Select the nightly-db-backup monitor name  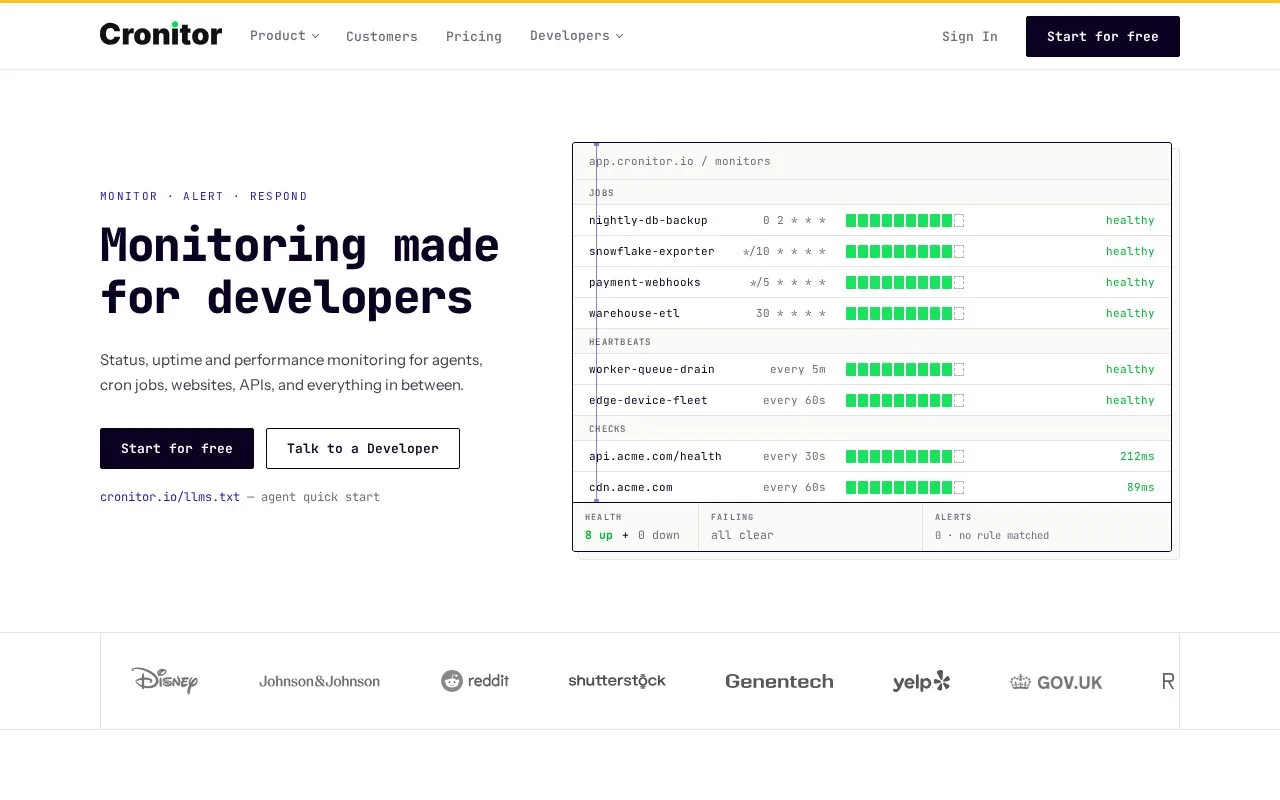tap(648, 221)
